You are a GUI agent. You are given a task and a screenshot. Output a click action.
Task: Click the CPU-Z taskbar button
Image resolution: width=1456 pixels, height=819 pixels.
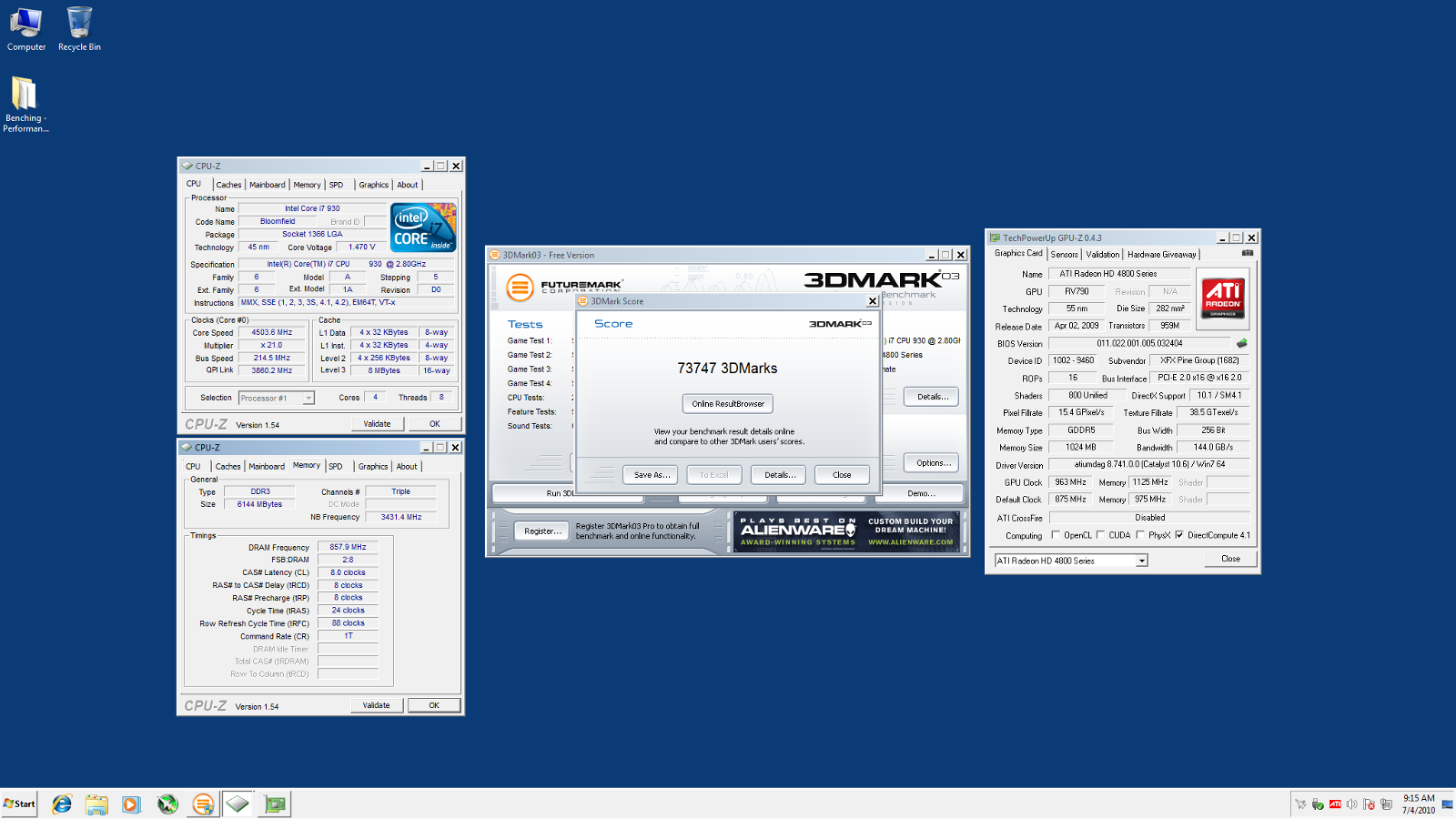click(238, 804)
